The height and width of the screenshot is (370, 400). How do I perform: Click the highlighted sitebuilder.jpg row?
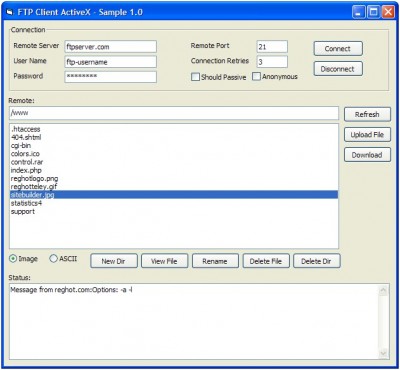pyautogui.click(x=174, y=195)
